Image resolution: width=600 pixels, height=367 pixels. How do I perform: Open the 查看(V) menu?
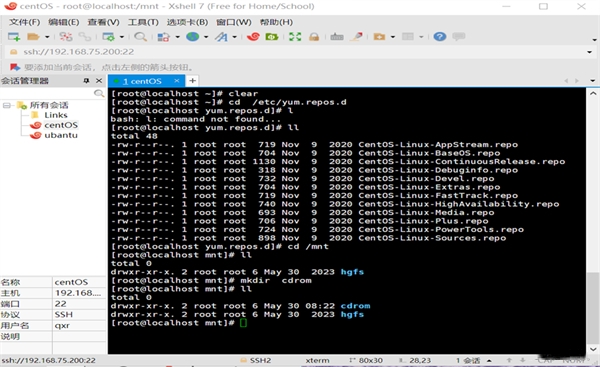[103, 22]
